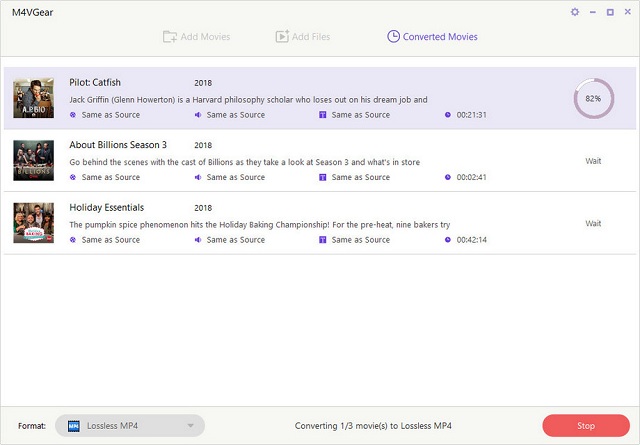Click audio speaker icon for Pilot: Catfish
This screenshot has width=640, height=445.
[x=198, y=115]
